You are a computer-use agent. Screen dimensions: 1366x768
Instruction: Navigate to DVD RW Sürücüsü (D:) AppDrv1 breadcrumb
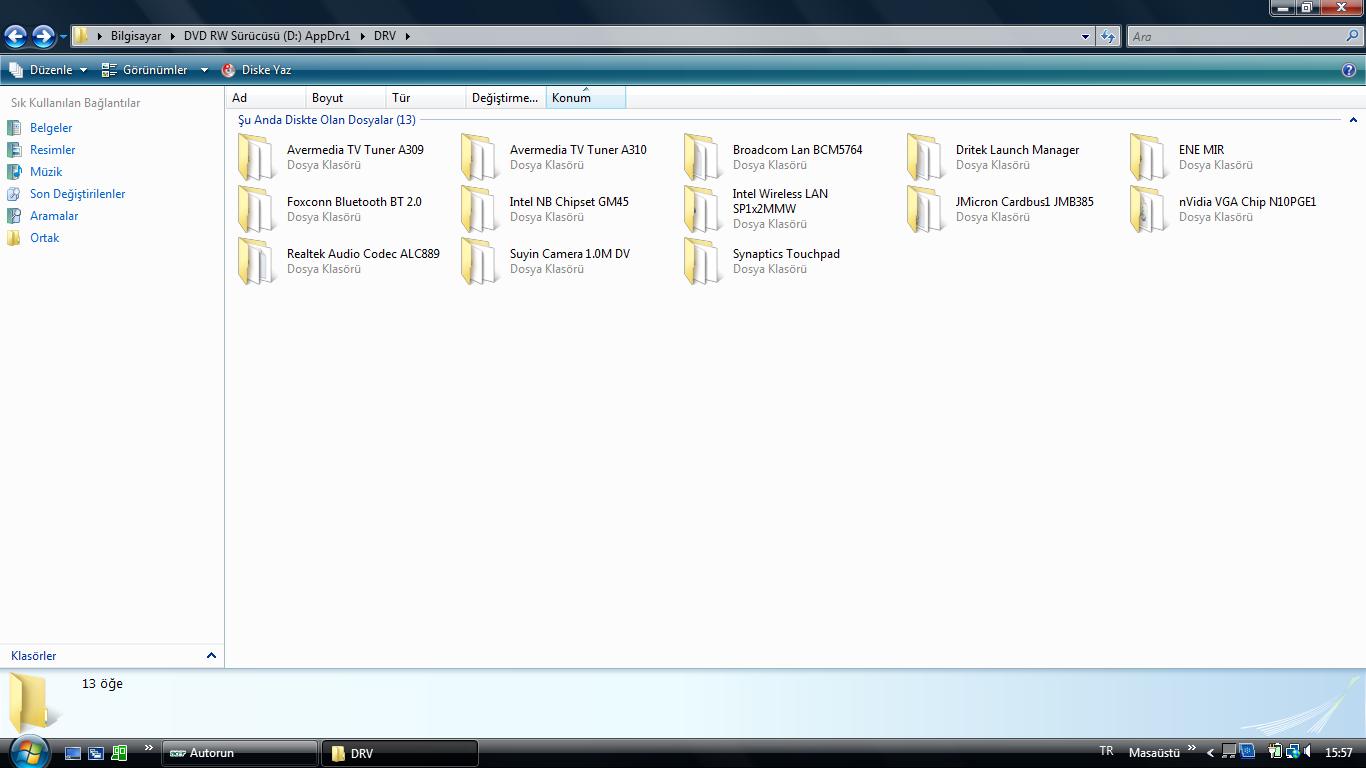tap(267, 36)
